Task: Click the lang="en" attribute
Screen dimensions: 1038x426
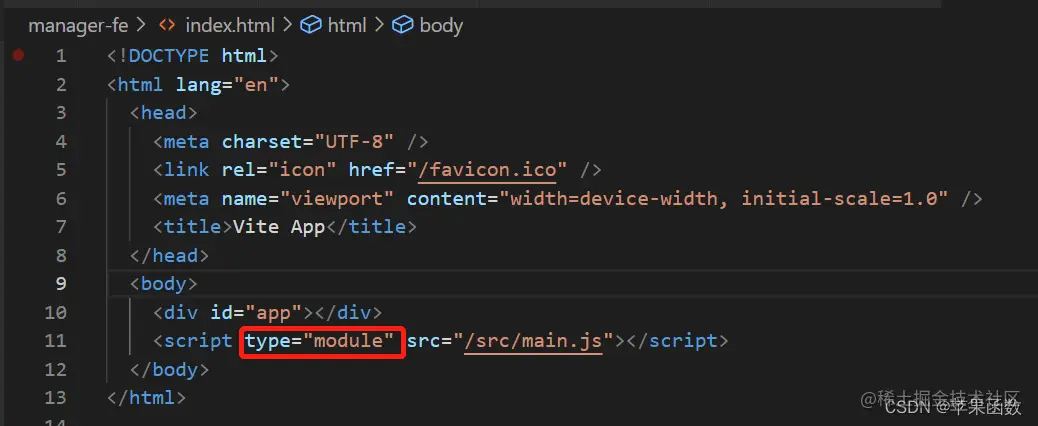Action: coord(227,85)
